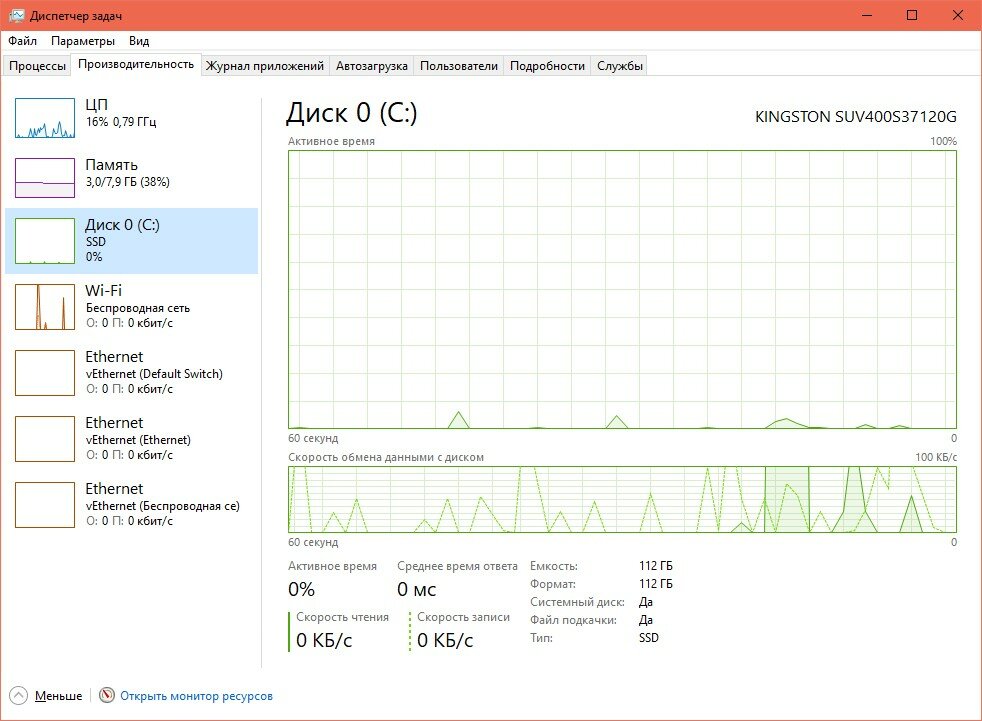Click the Диск 0 (C:) sidebar item
This screenshot has height=721, width=982.
132,241
